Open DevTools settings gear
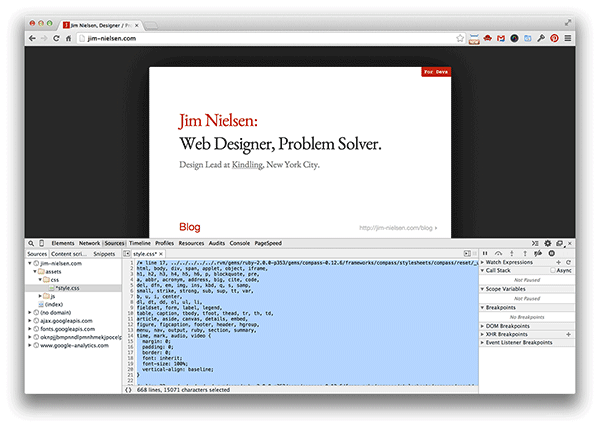 [548, 243]
